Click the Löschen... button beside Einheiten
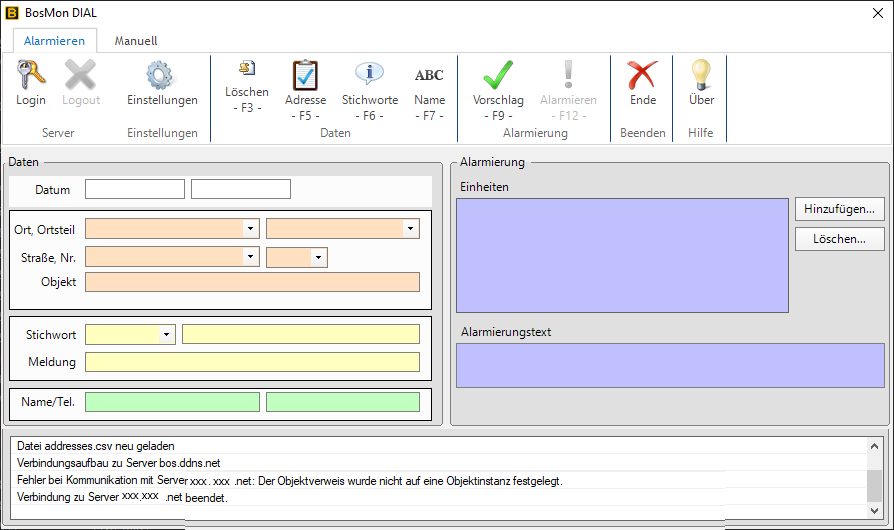The height and width of the screenshot is (530, 894). tap(840, 239)
